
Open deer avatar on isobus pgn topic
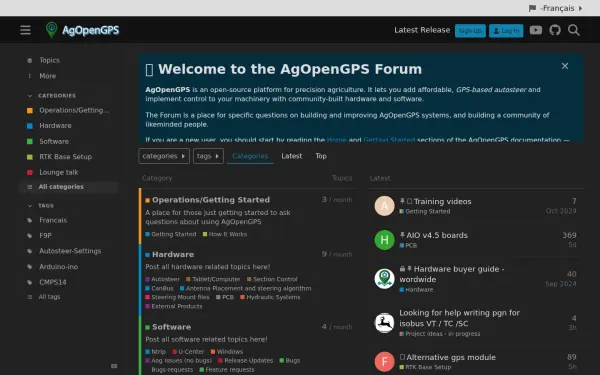point(384,323)
